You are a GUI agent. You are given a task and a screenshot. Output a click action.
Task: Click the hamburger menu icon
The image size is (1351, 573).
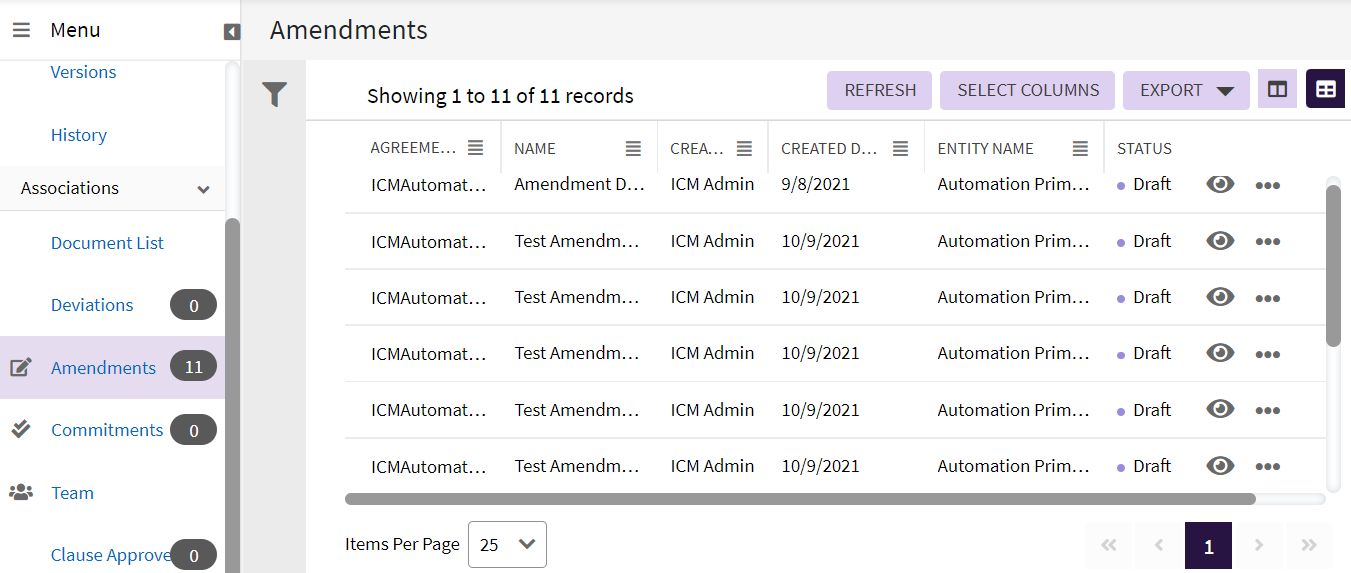point(21,30)
